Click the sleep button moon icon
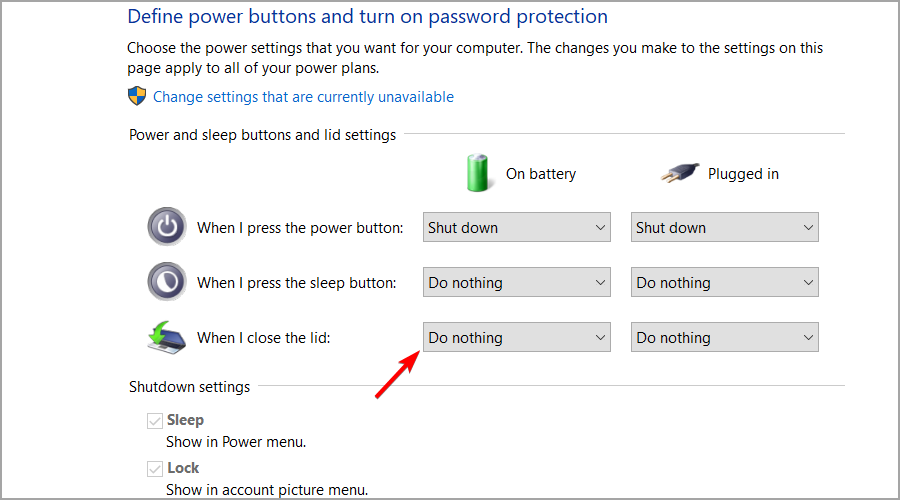 (x=166, y=282)
